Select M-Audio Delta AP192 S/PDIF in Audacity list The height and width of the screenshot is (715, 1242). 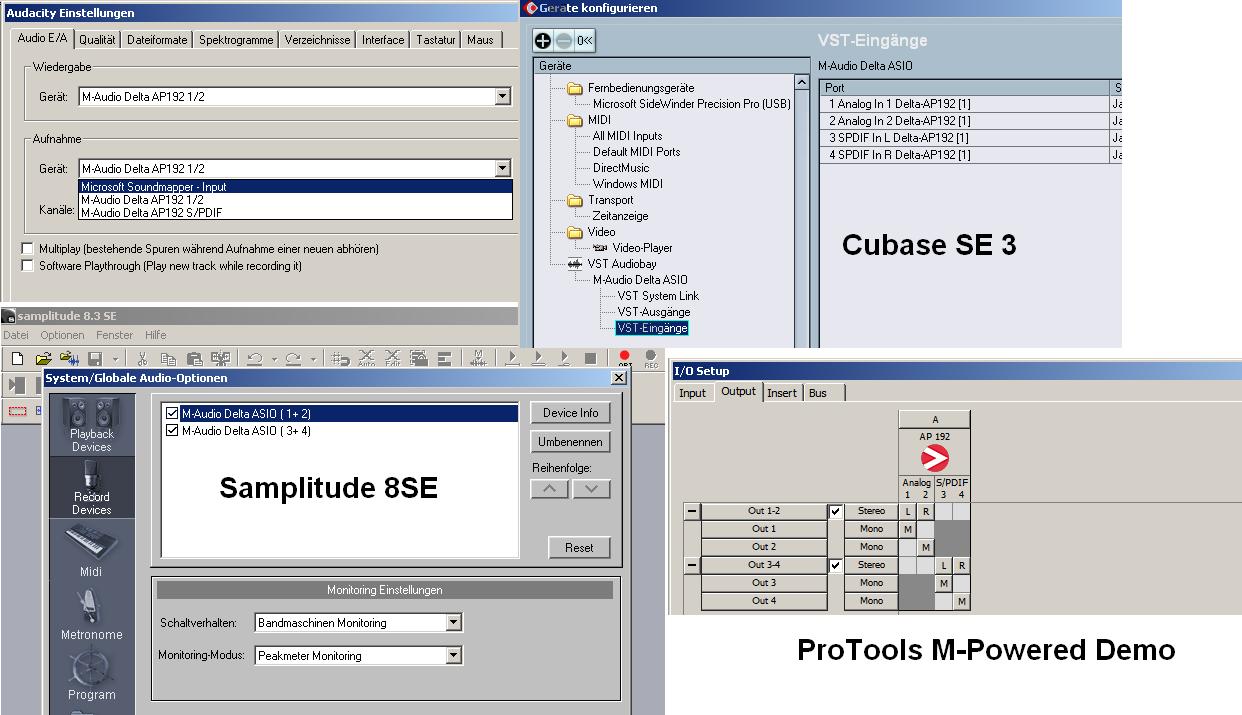(295, 212)
